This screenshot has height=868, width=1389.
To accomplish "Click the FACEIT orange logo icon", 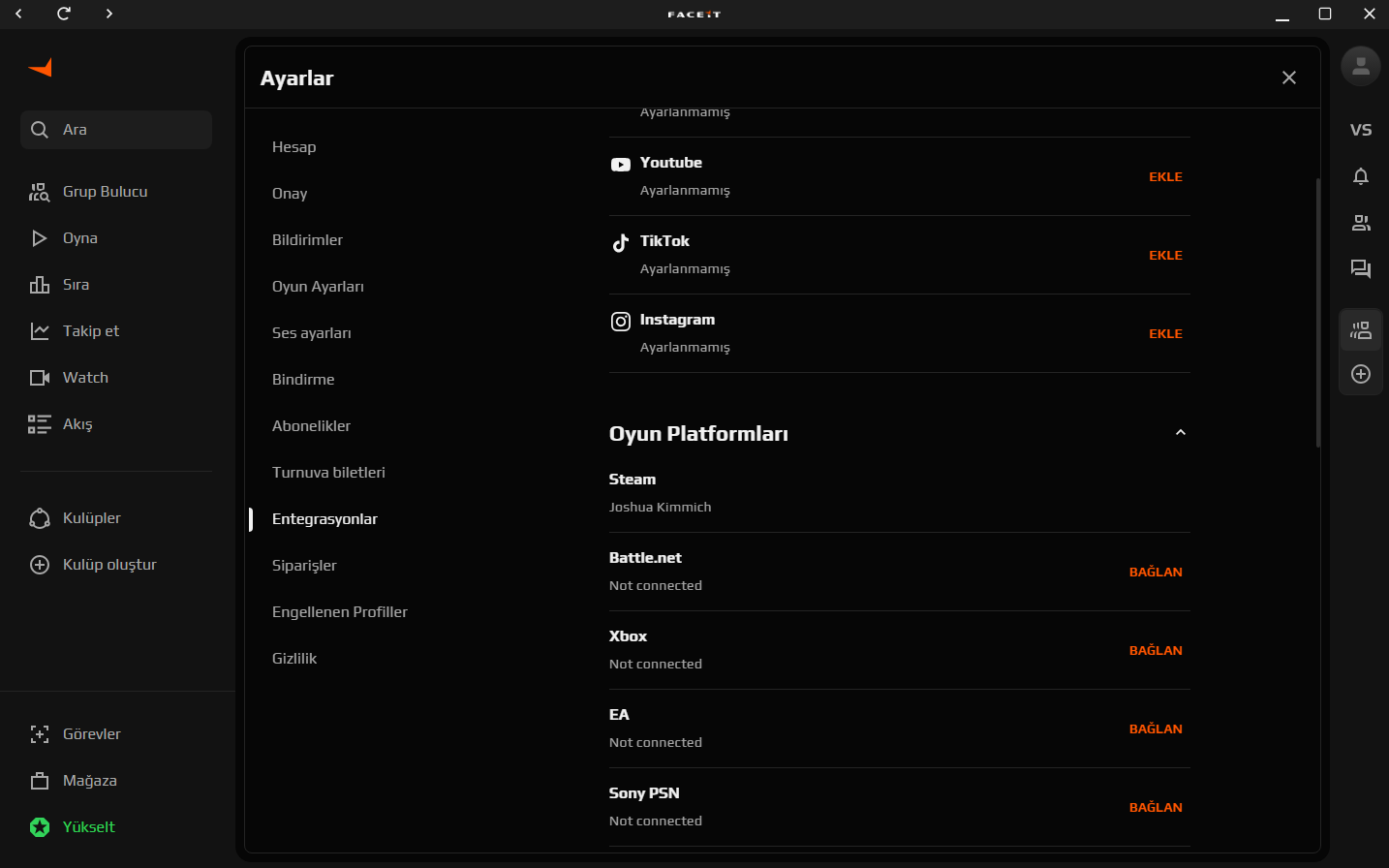I will coord(41,67).
